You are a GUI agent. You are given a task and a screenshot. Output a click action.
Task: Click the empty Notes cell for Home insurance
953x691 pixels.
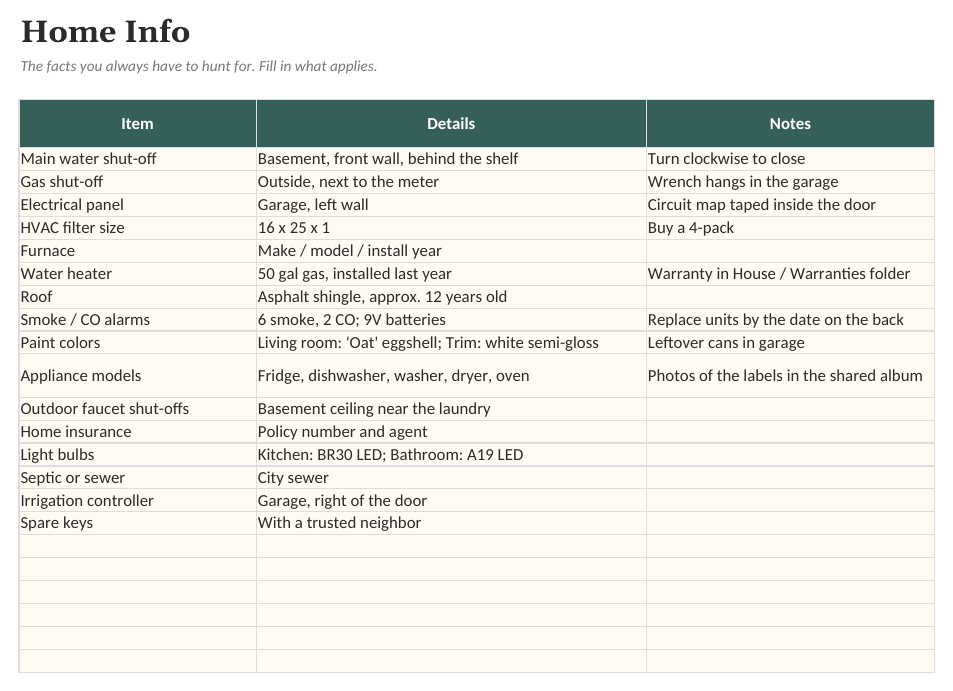(790, 433)
